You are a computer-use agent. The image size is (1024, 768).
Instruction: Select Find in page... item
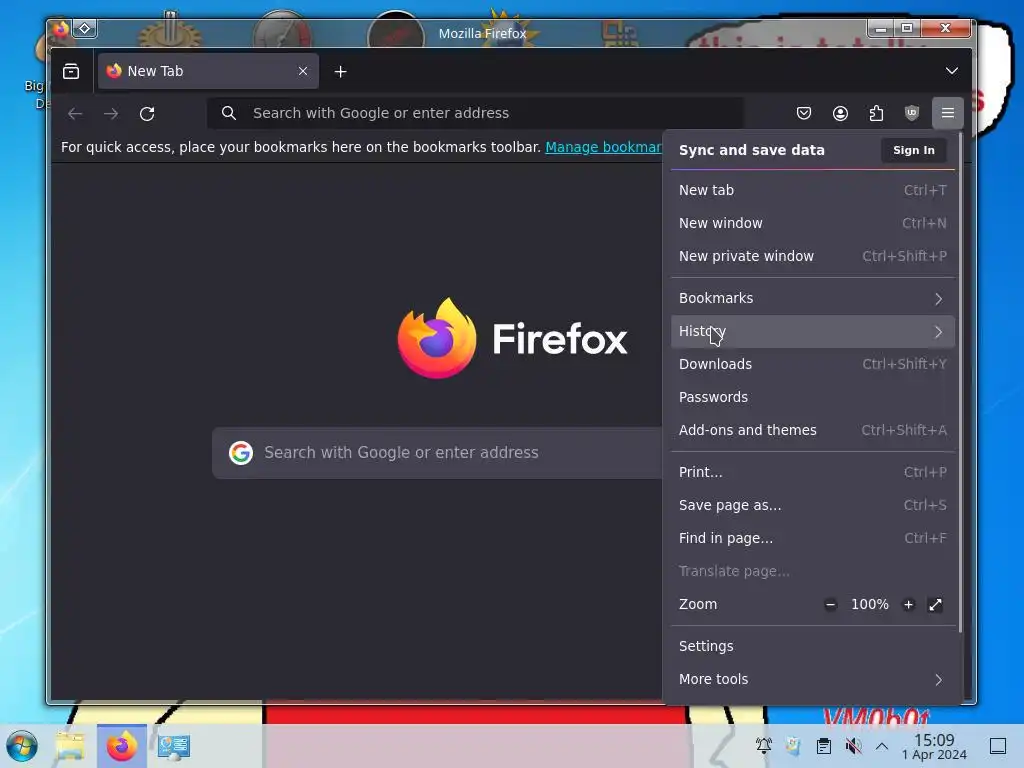pos(812,538)
